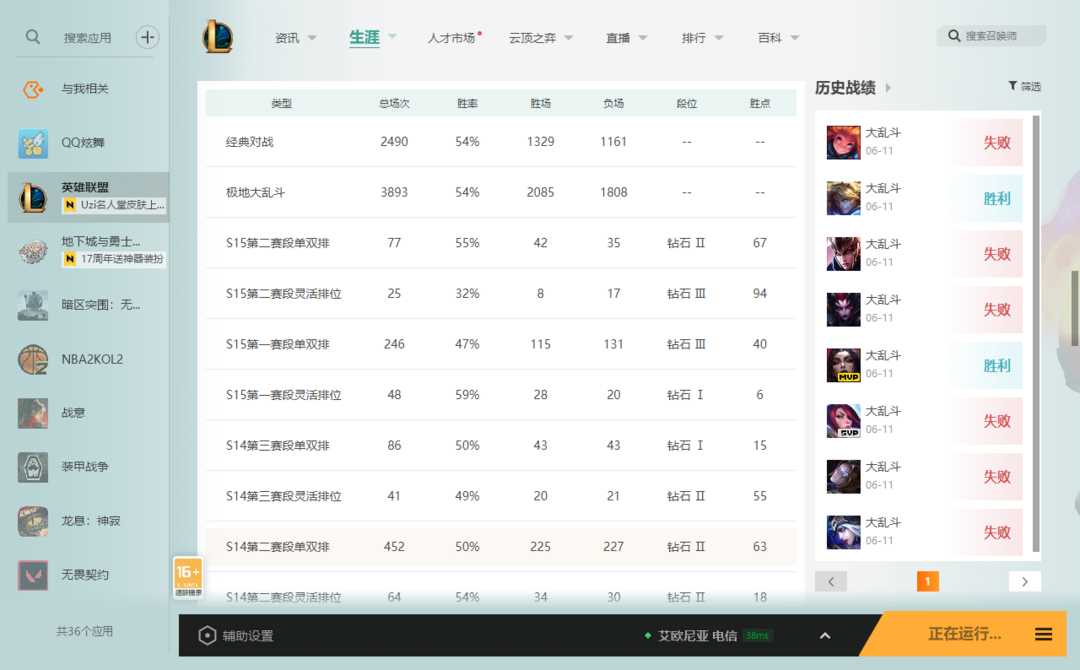This screenshot has height=670, width=1080.
Task: Open the hamburger menu beside 正在运行
Action: tap(1043, 634)
